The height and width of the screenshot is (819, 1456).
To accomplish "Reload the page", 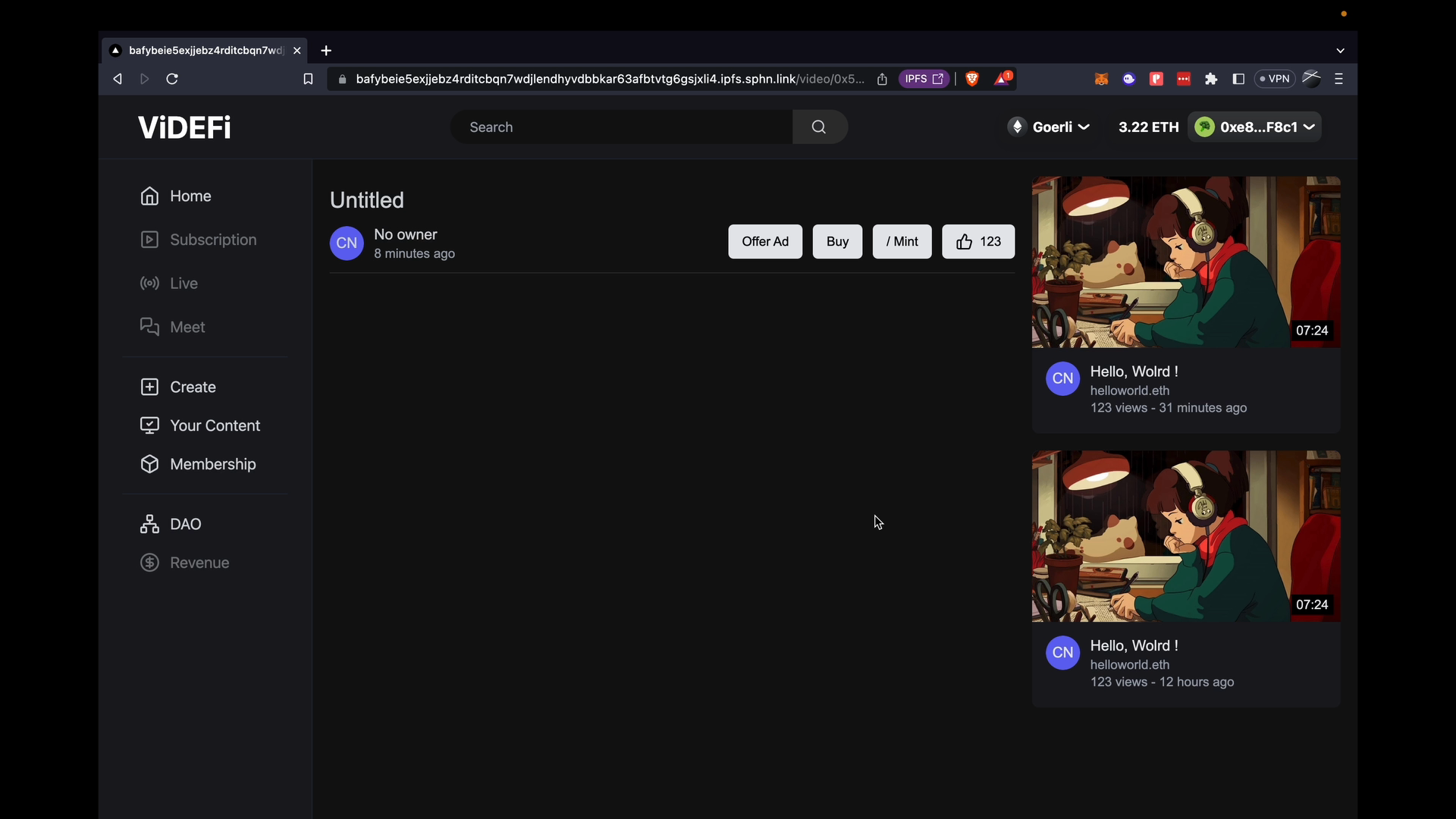I will [x=172, y=79].
